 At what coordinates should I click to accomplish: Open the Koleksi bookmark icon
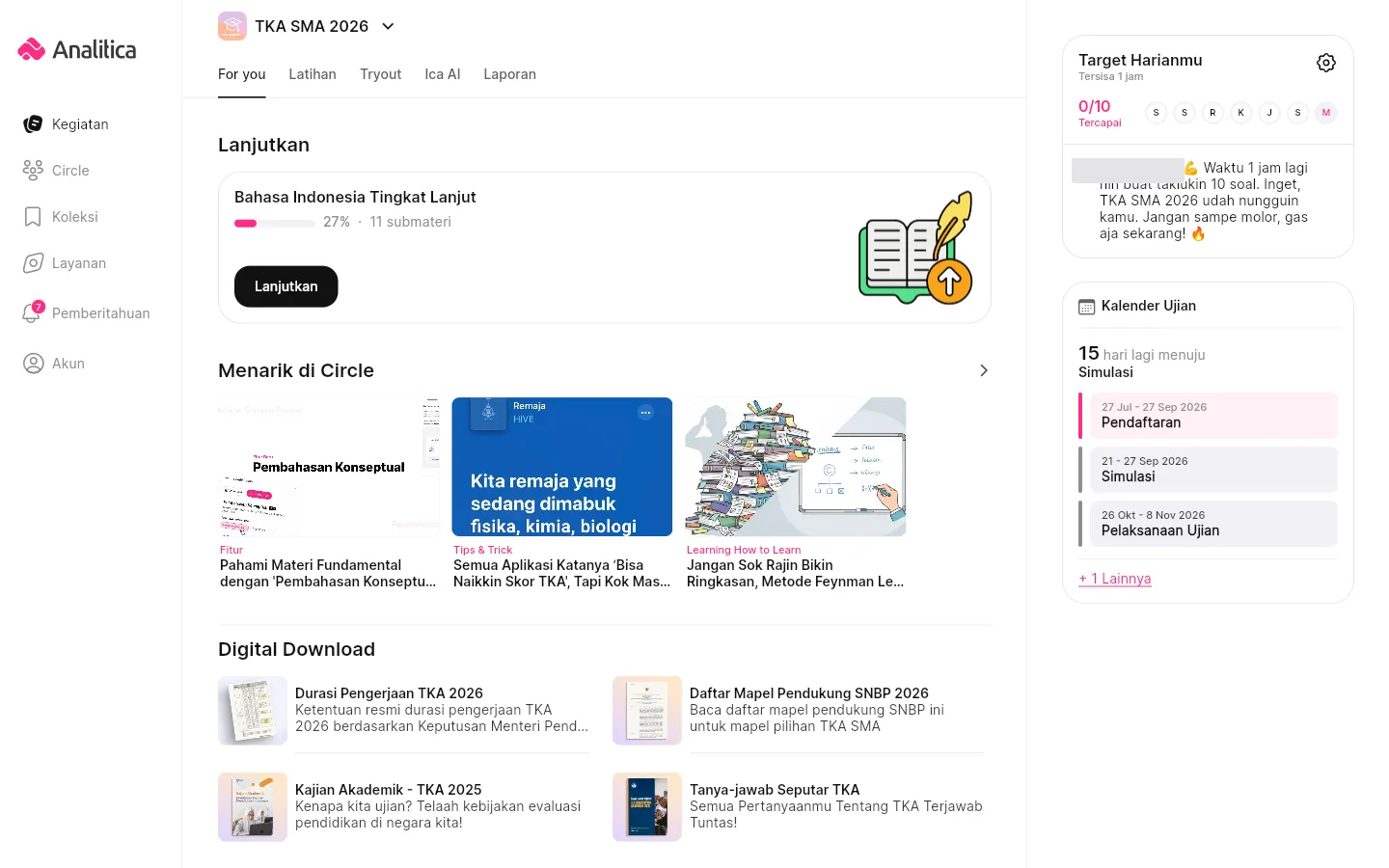[33, 217]
